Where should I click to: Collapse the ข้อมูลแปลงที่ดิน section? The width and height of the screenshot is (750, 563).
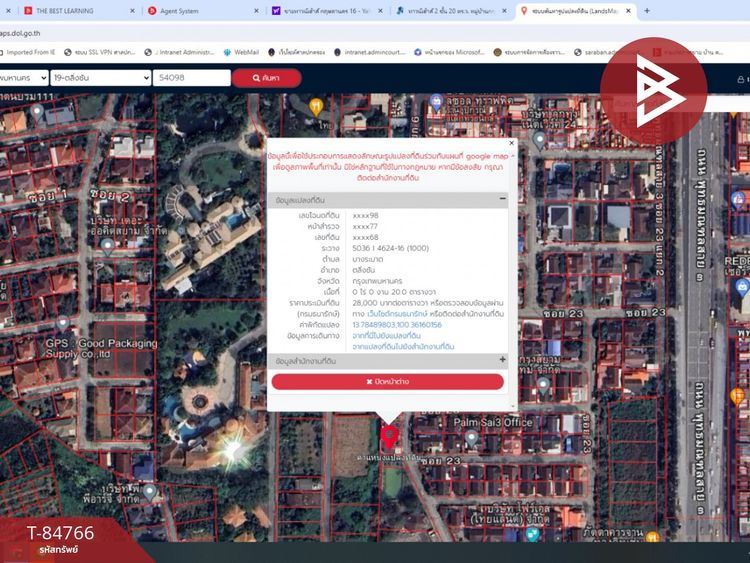(502, 201)
